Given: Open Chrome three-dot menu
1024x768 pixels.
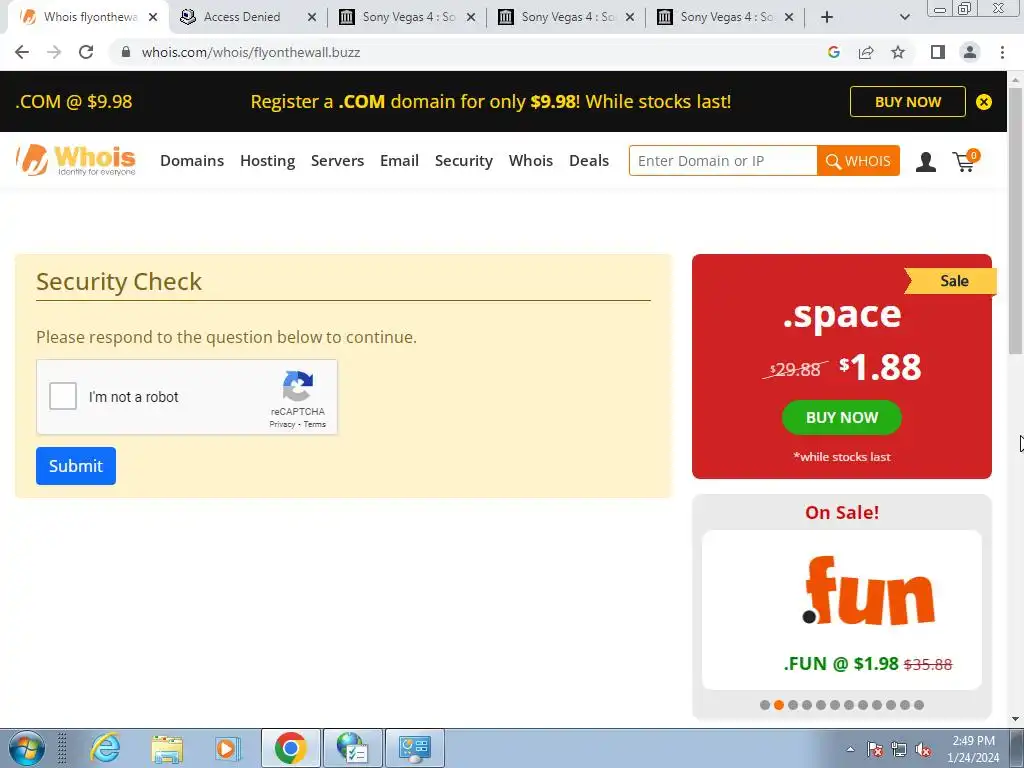Looking at the screenshot, I should [x=1002, y=52].
